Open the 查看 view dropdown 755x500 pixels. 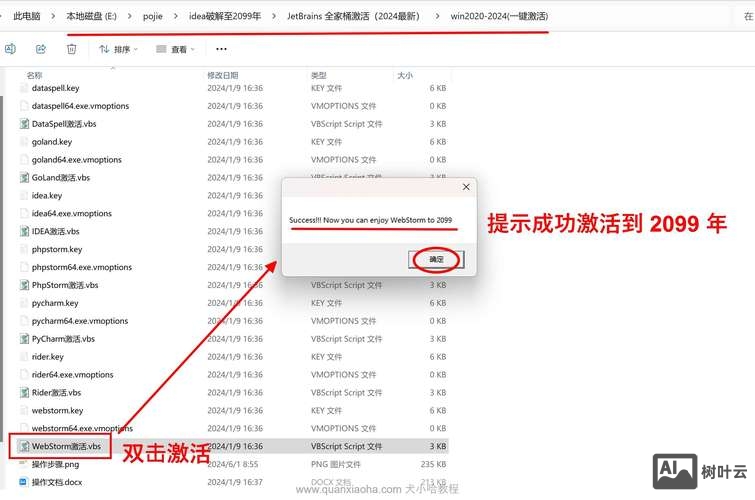point(175,49)
